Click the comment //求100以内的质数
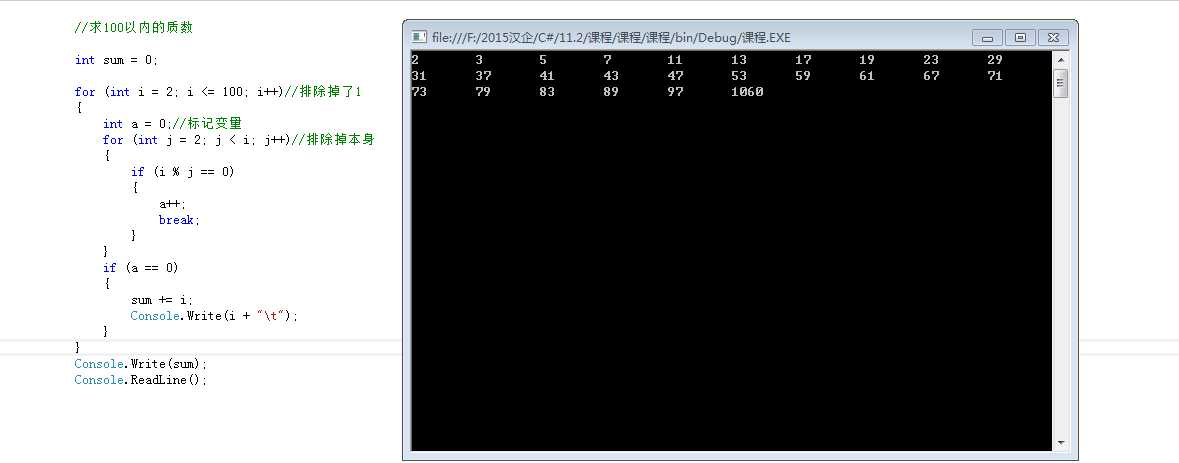The width and height of the screenshot is (1179, 463). point(134,28)
